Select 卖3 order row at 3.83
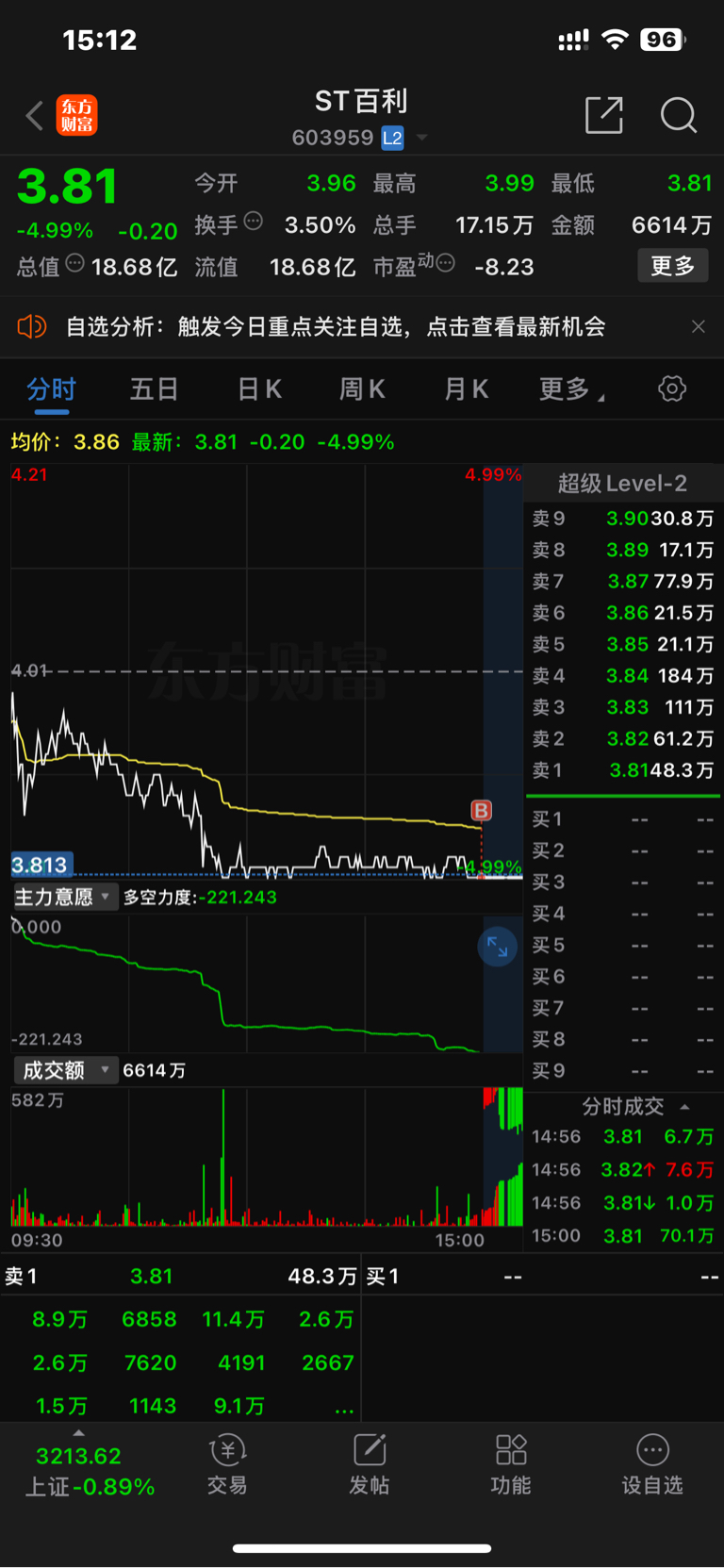 pyautogui.click(x=622, y=707)
